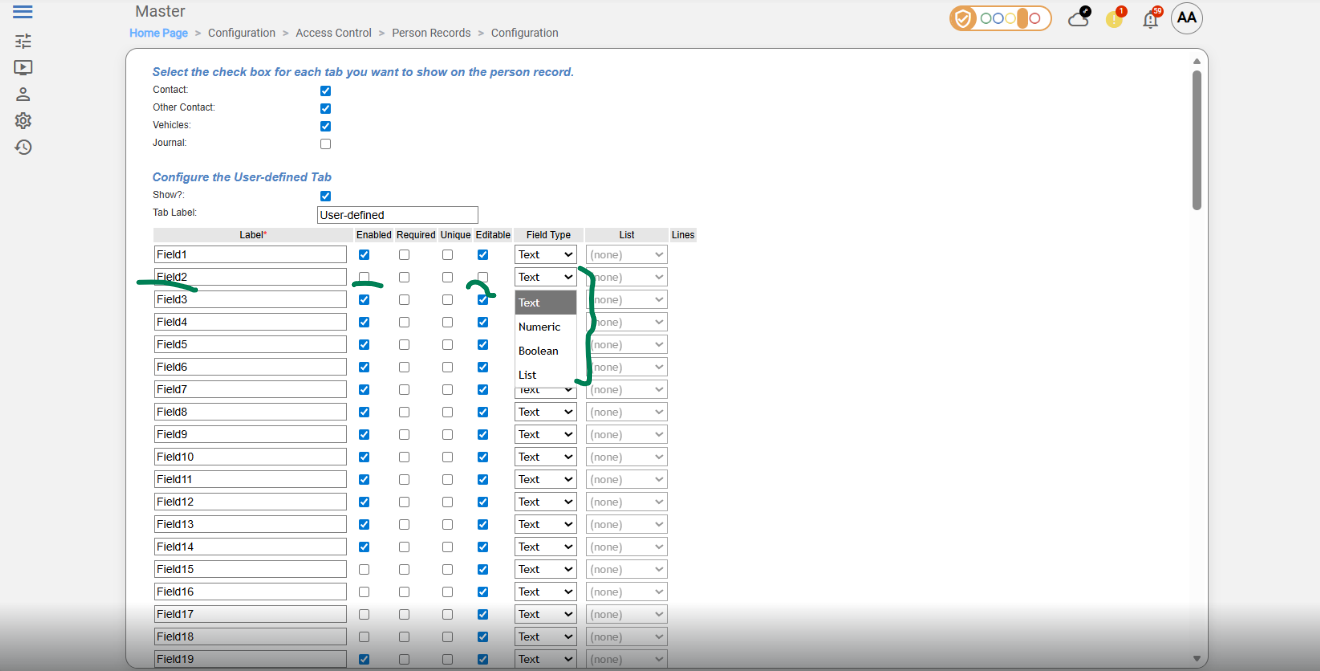
Task: Click the yellow warning alert icon
Action: (x=1114, y=19)
